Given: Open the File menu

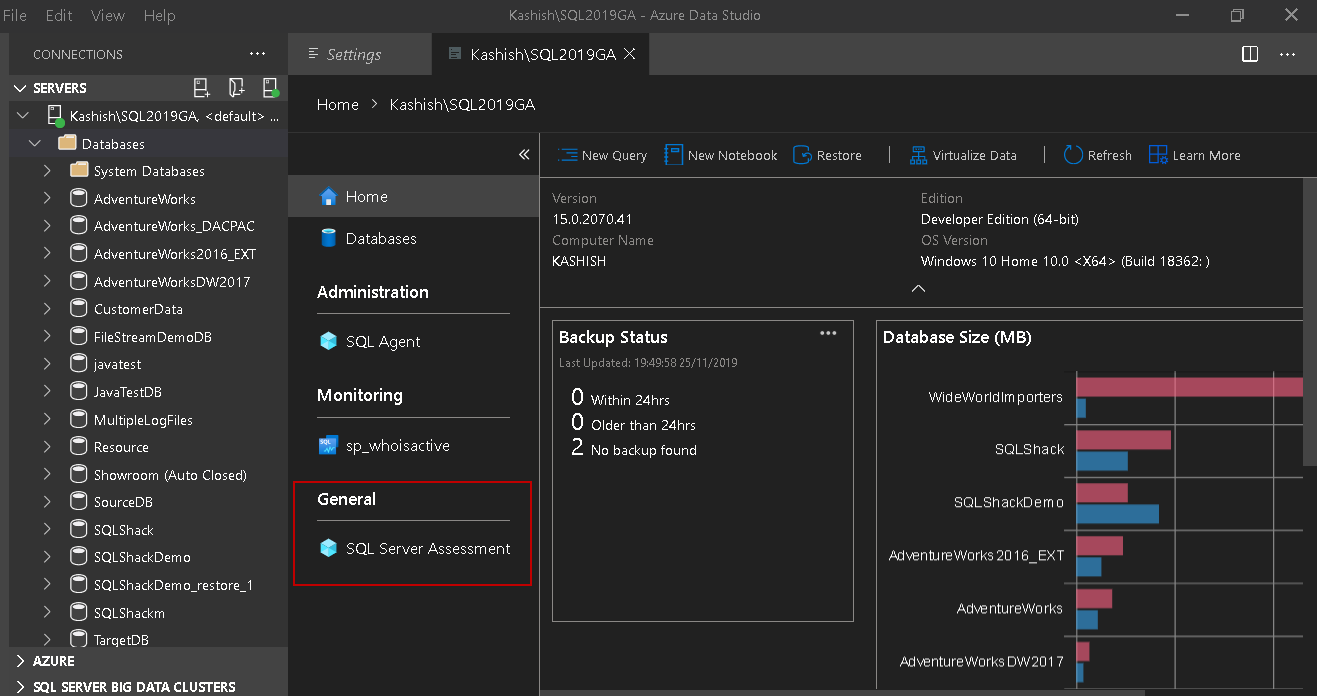Looking at the screenshot, I should pyautogui.click(x=15, y=15).
